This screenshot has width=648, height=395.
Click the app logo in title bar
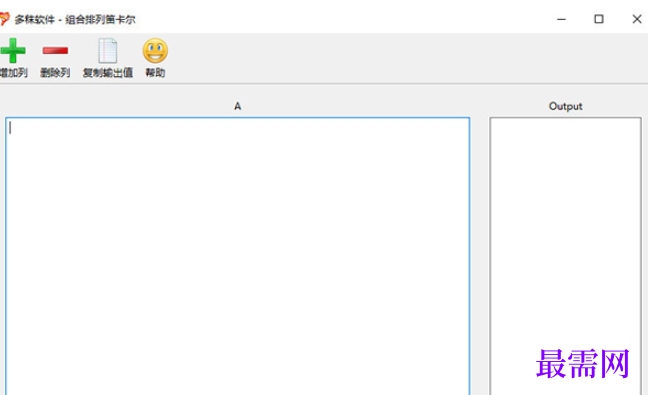(4, 19)
